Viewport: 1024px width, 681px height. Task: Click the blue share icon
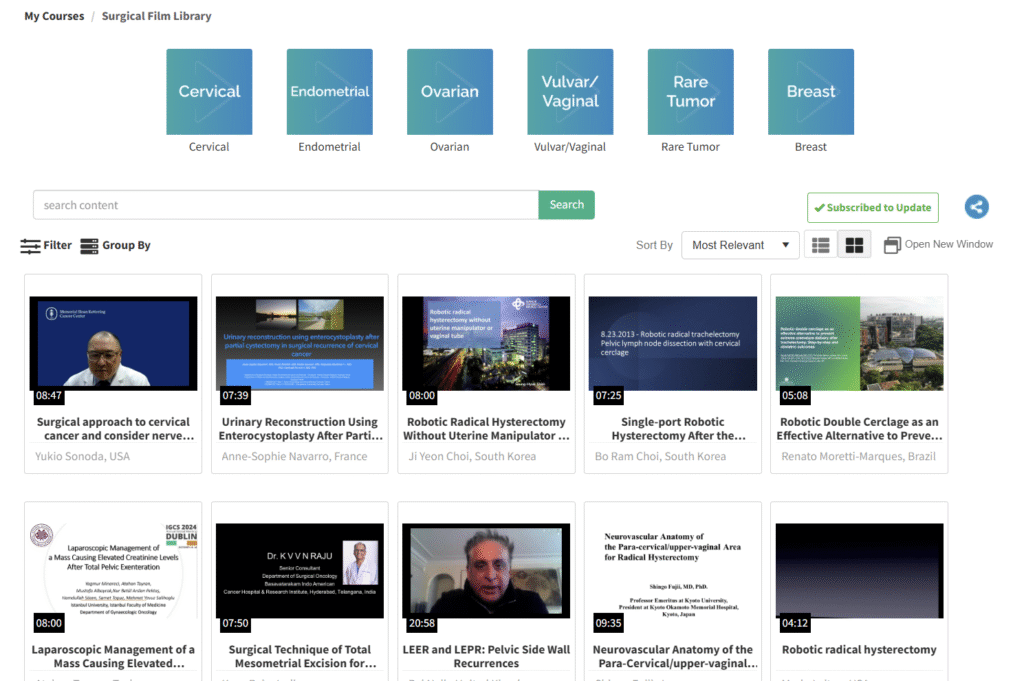tap(976, 207)
